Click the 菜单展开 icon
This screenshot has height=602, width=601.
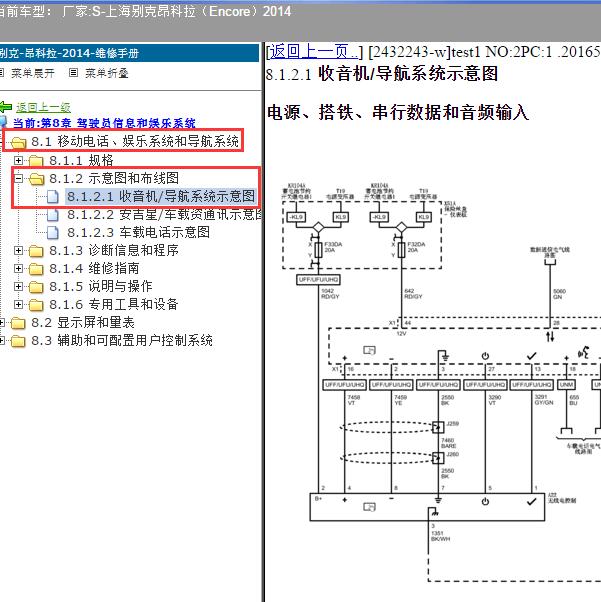[x=2, y=73]
